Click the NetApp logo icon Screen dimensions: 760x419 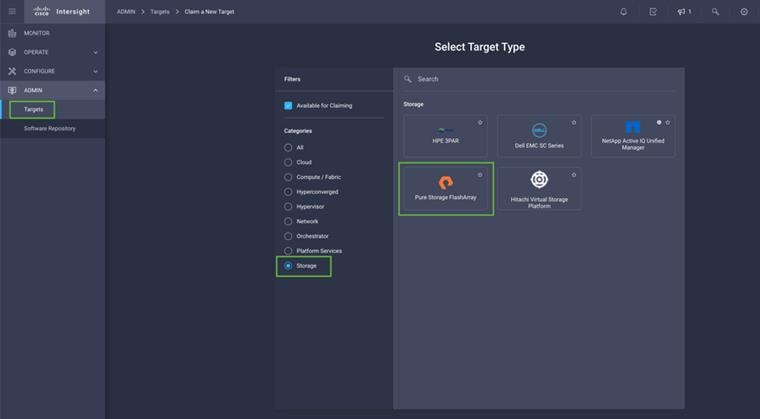tap(633, 128)
